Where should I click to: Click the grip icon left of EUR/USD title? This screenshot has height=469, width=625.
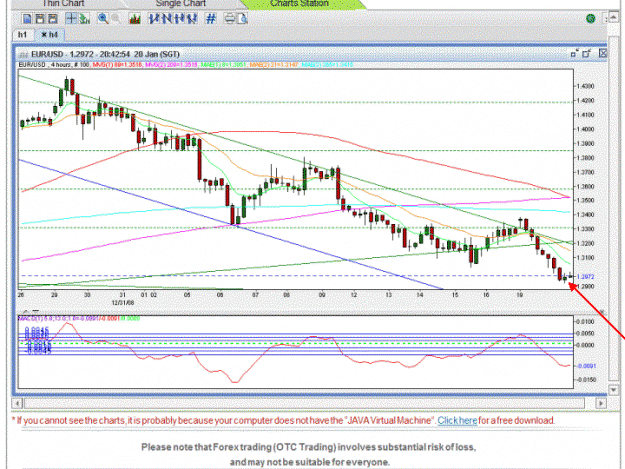24,55
